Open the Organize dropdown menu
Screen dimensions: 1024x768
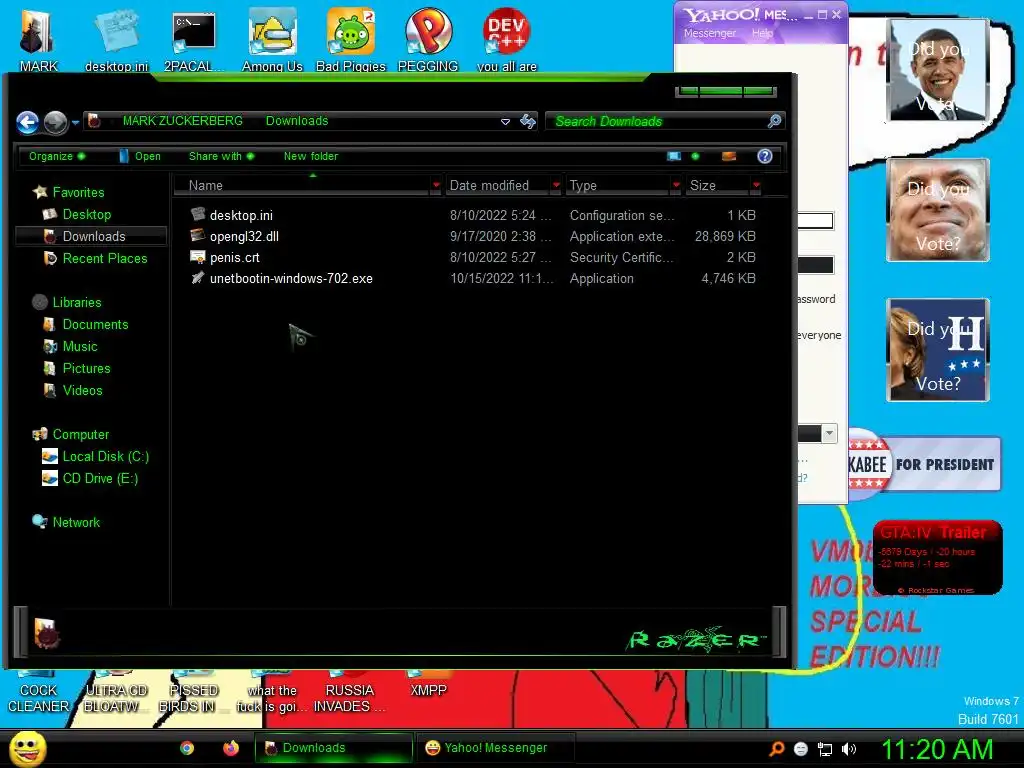pos(57,156)
